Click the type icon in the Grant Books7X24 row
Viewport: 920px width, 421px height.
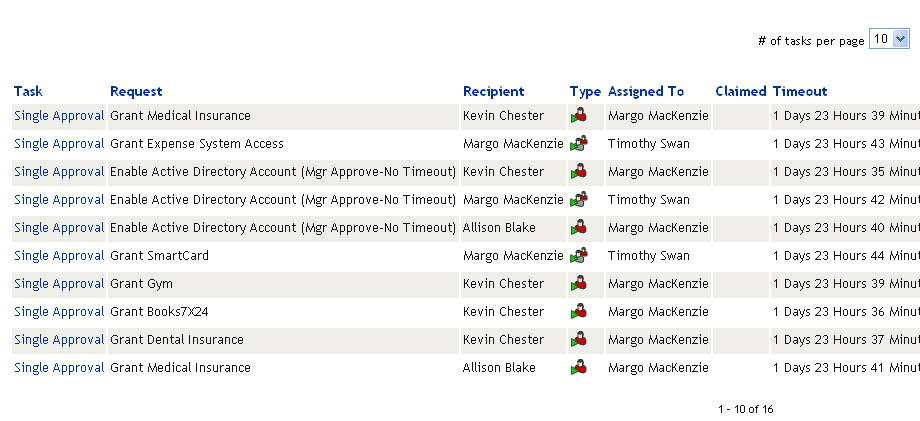578,312
